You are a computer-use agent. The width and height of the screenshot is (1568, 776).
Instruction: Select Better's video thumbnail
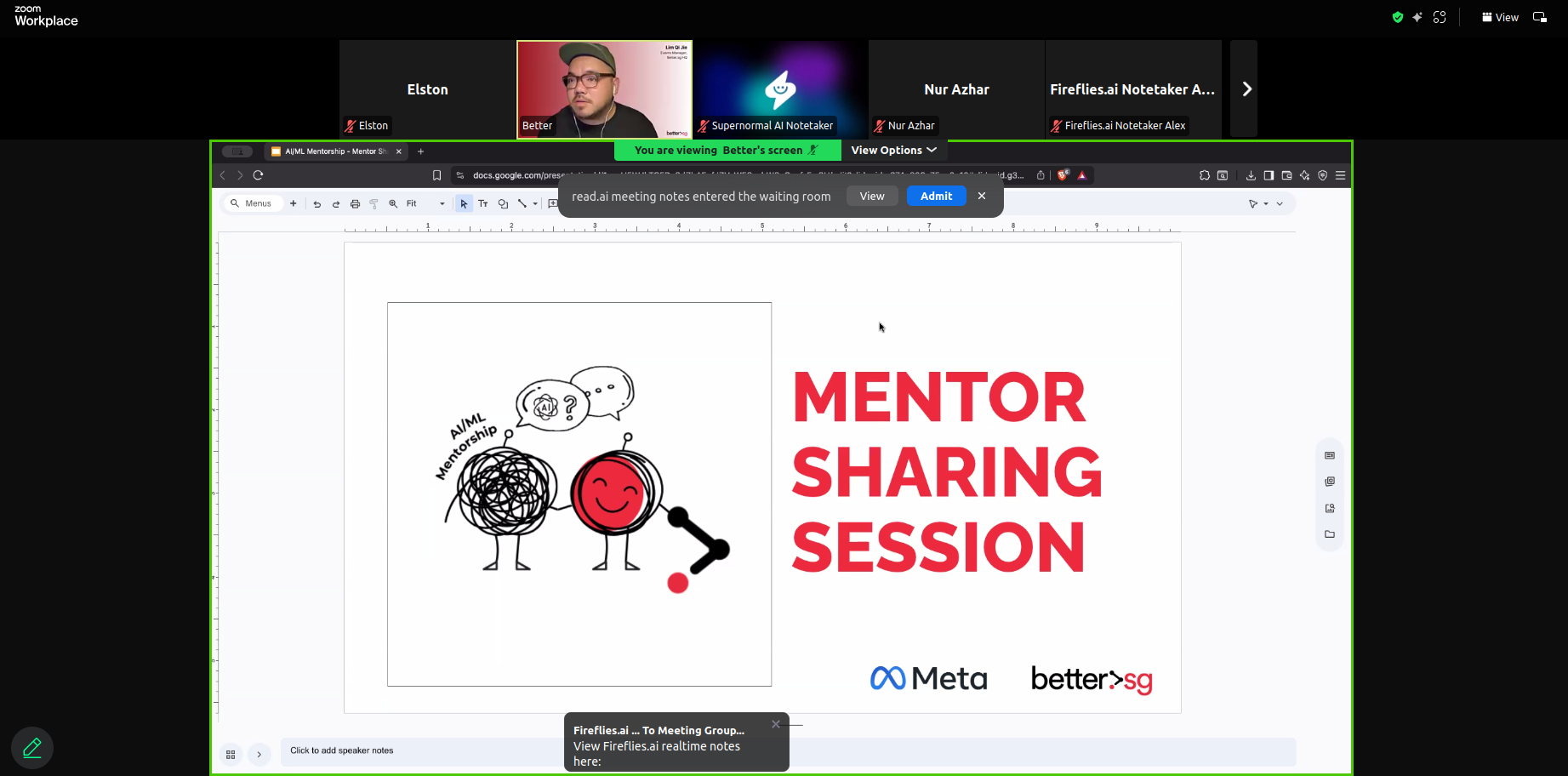coord(604,89)
